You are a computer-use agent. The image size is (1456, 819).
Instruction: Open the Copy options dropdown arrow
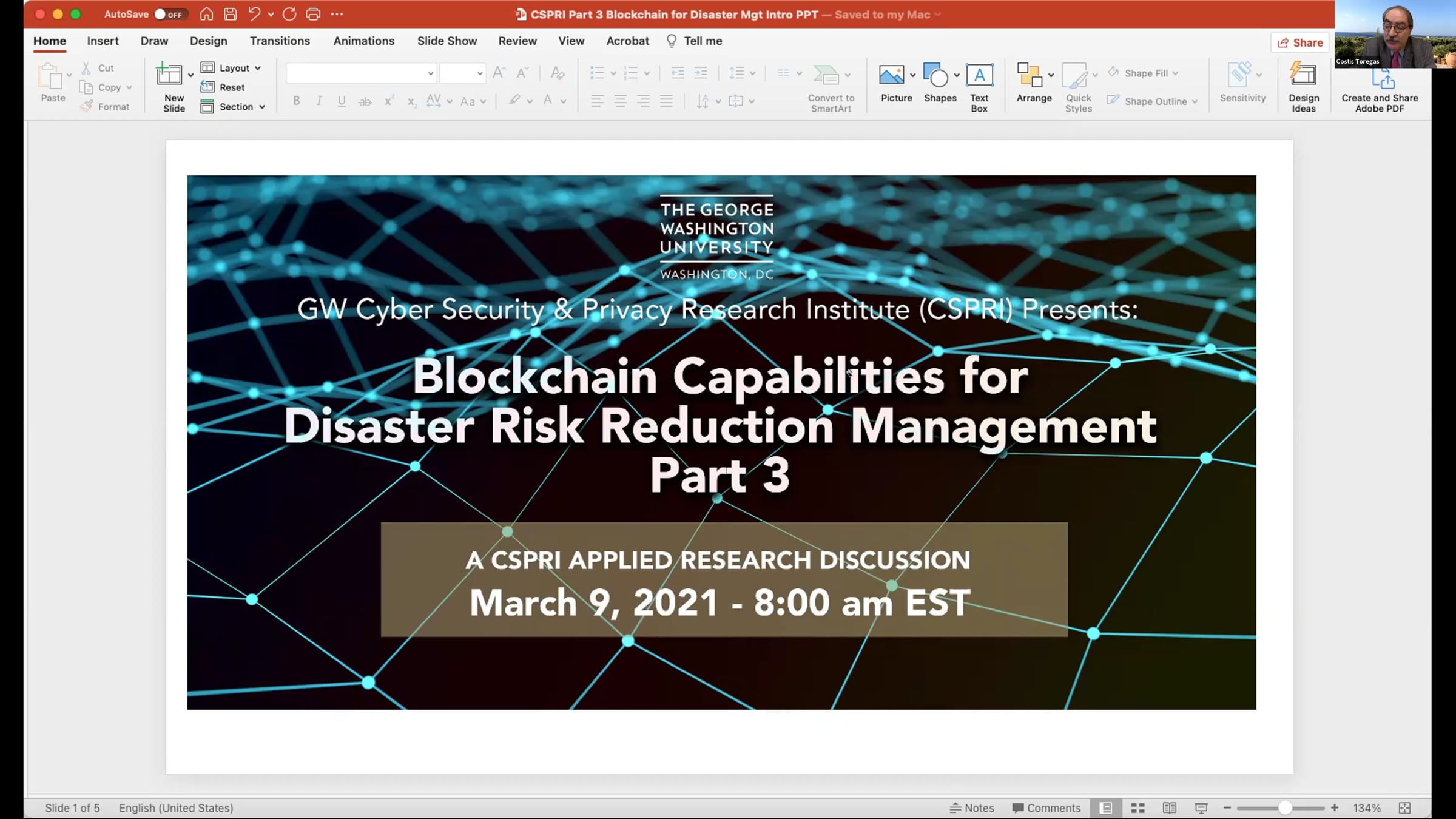[x=129, y=87]
